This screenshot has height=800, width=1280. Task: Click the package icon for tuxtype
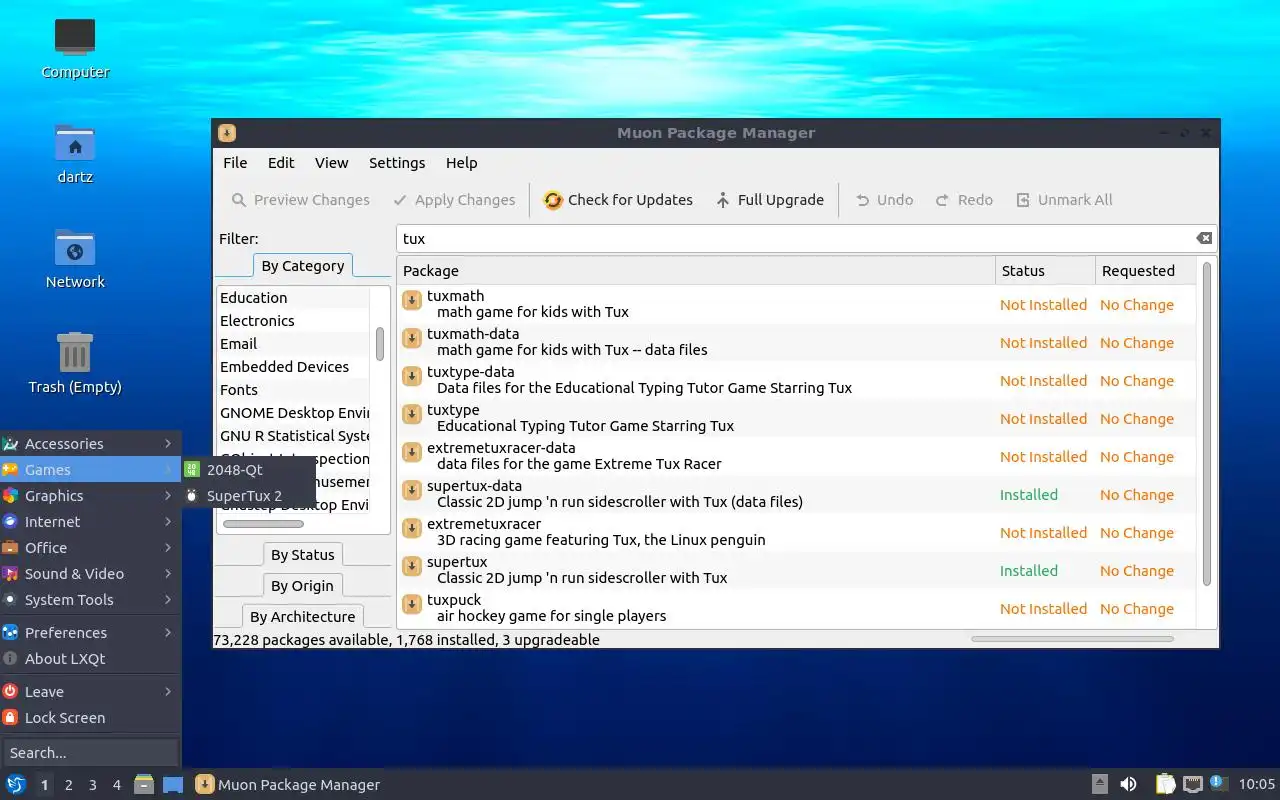(x=412, y=415)
